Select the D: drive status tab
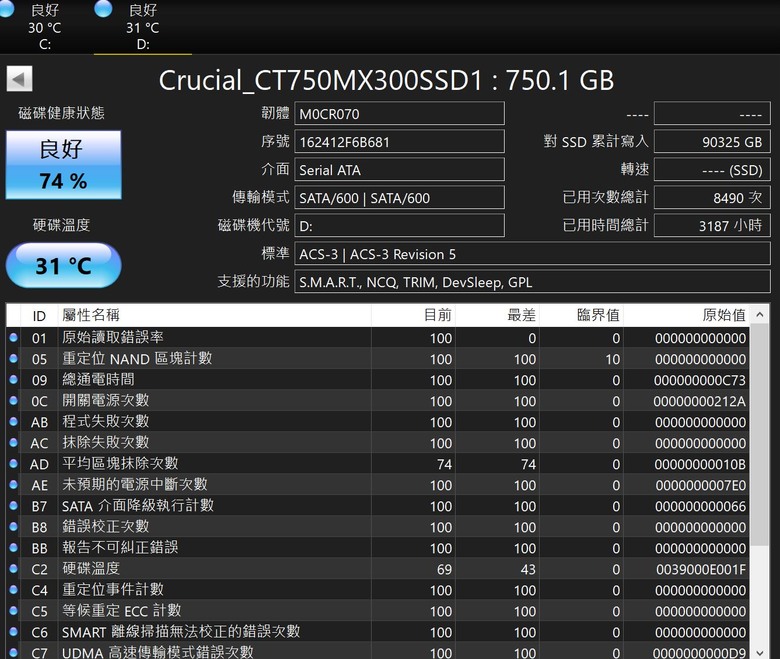 coord(142,26)
